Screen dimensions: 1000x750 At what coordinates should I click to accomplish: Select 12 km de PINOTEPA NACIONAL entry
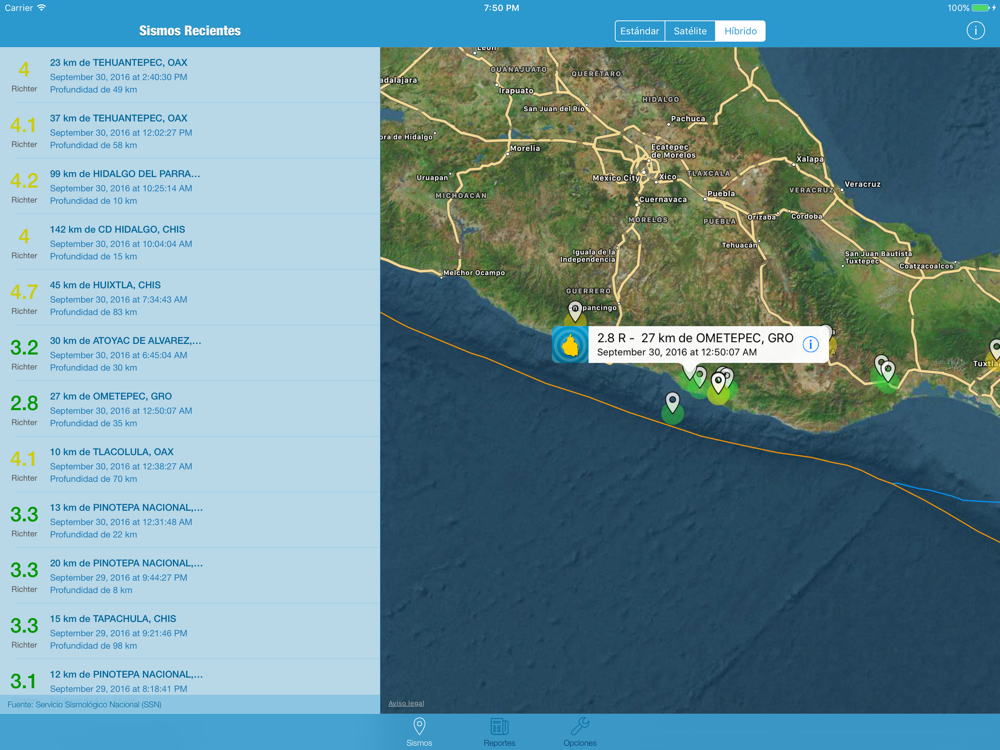click(190, 677)
